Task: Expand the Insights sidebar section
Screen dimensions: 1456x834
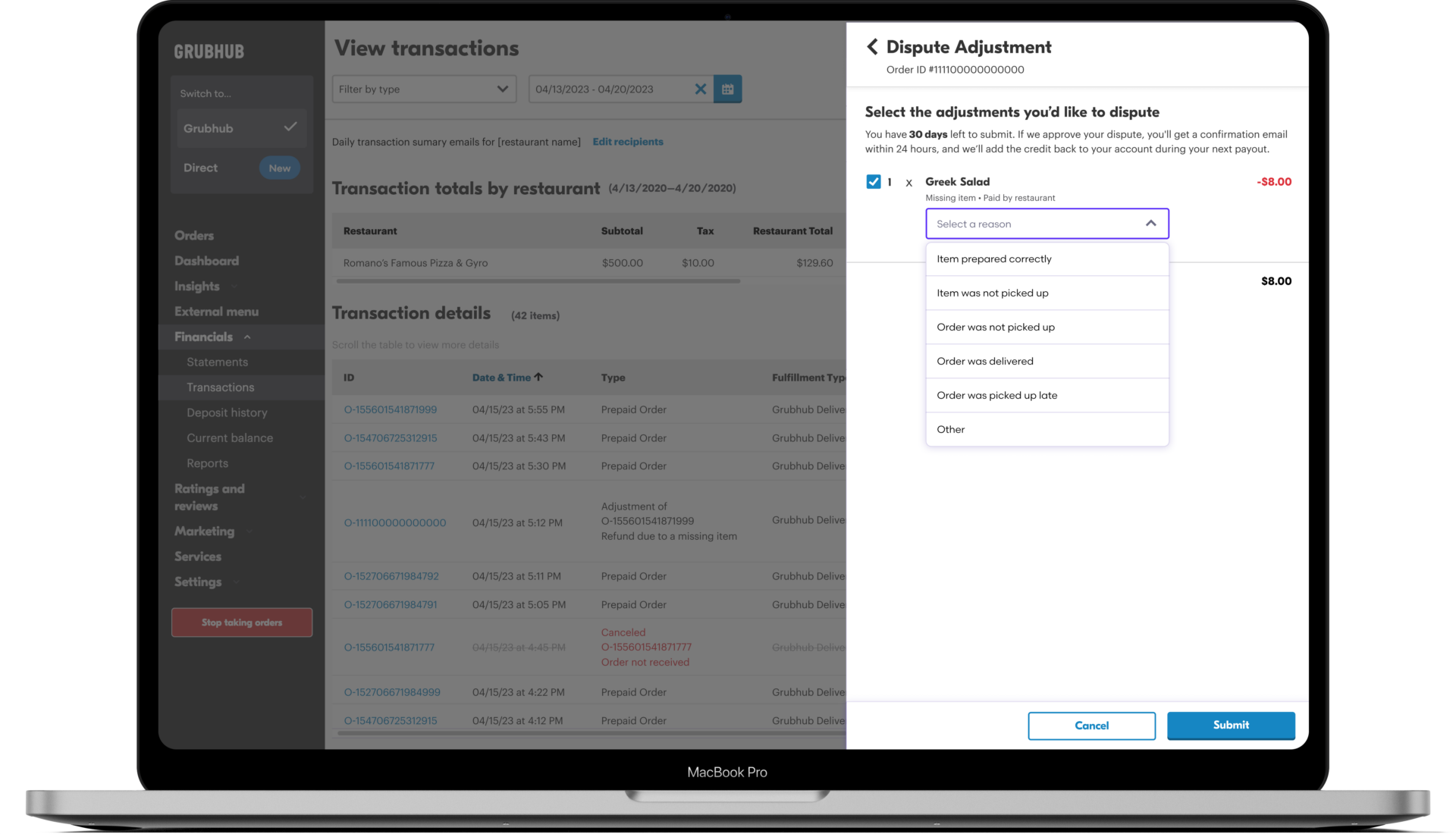Action: point(235,286)
